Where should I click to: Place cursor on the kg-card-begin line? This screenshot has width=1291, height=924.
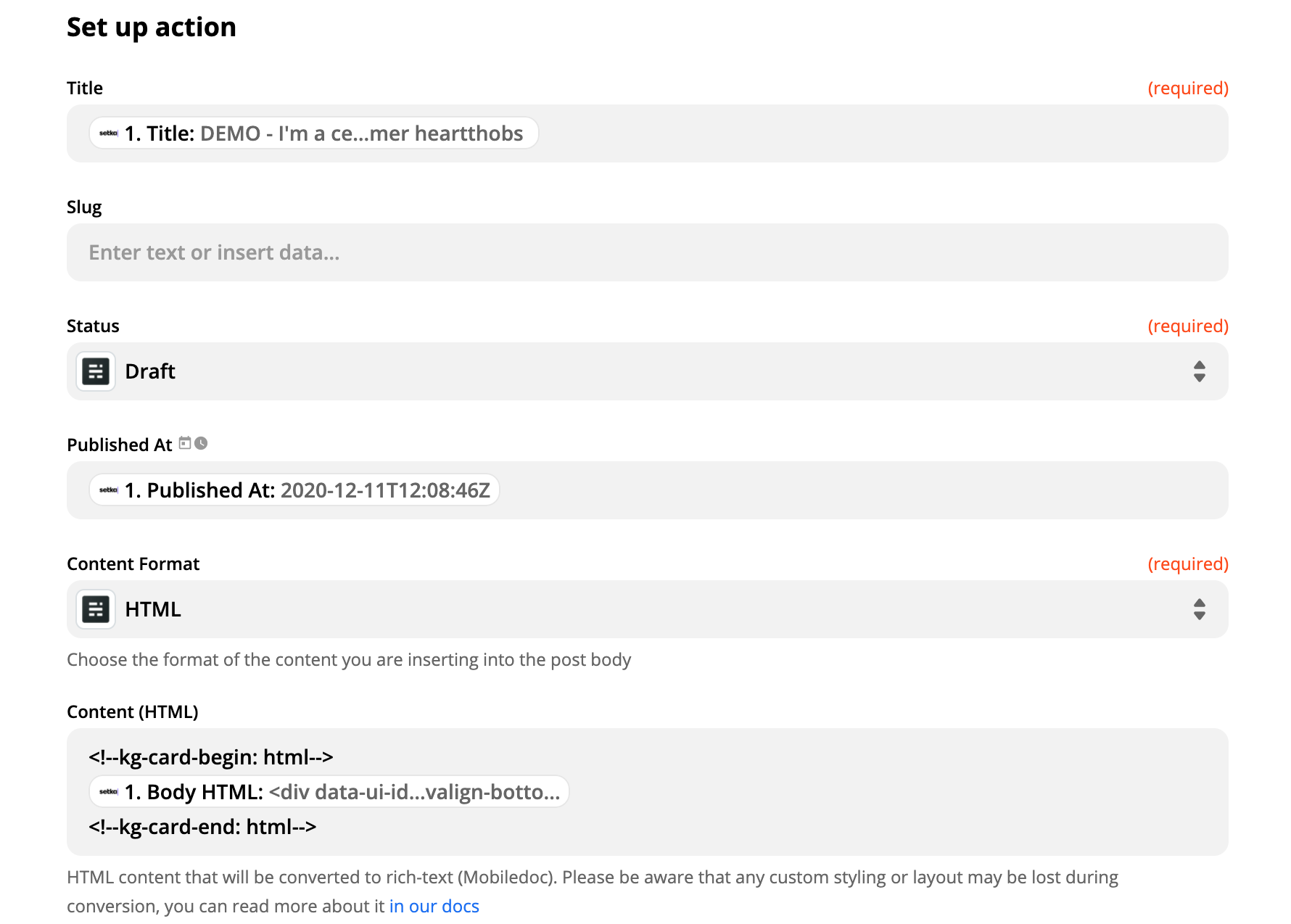coord(211,757)
